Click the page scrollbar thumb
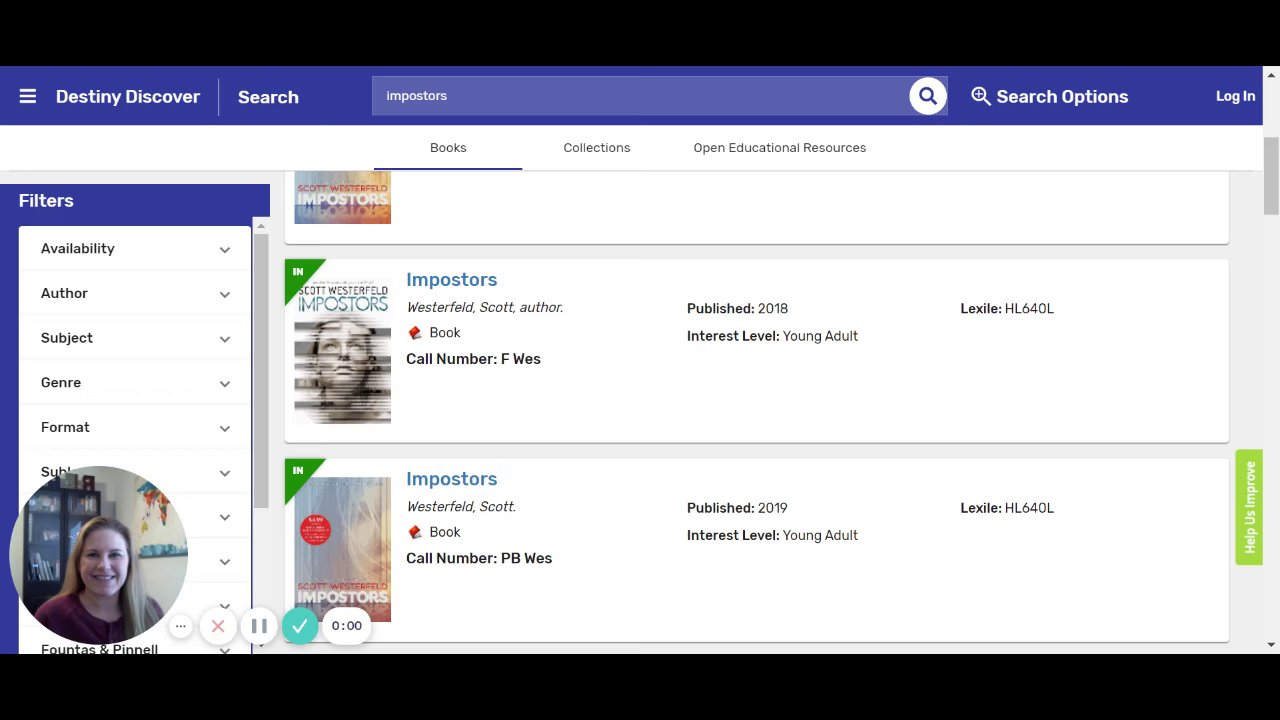The width and height of the screenshot is (1280, 720). coord(1271,176)
